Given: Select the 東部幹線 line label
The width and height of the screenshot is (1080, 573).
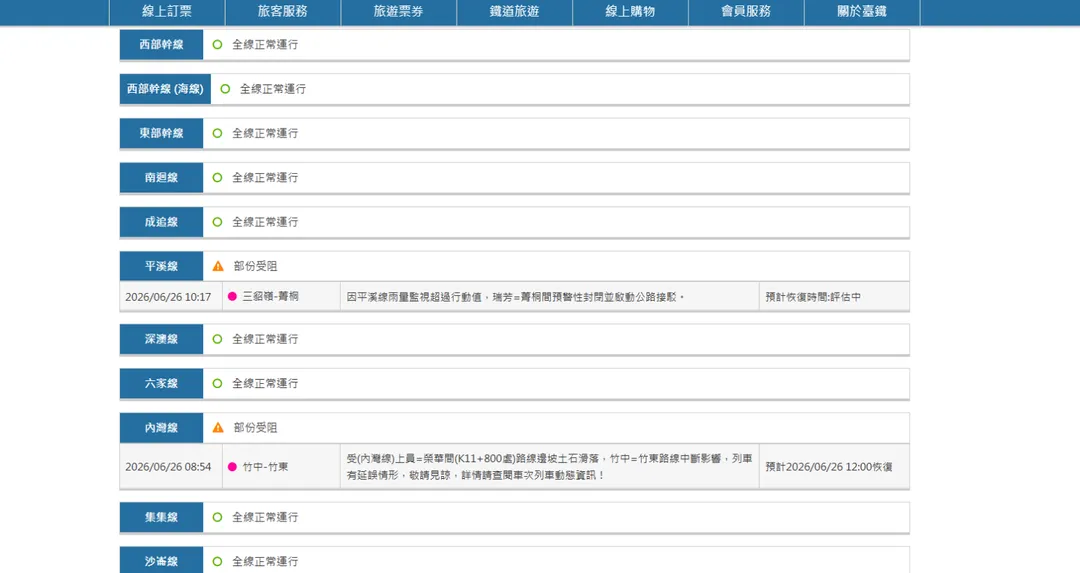Looking at the screenshot, I should click(x=161, y=134).
